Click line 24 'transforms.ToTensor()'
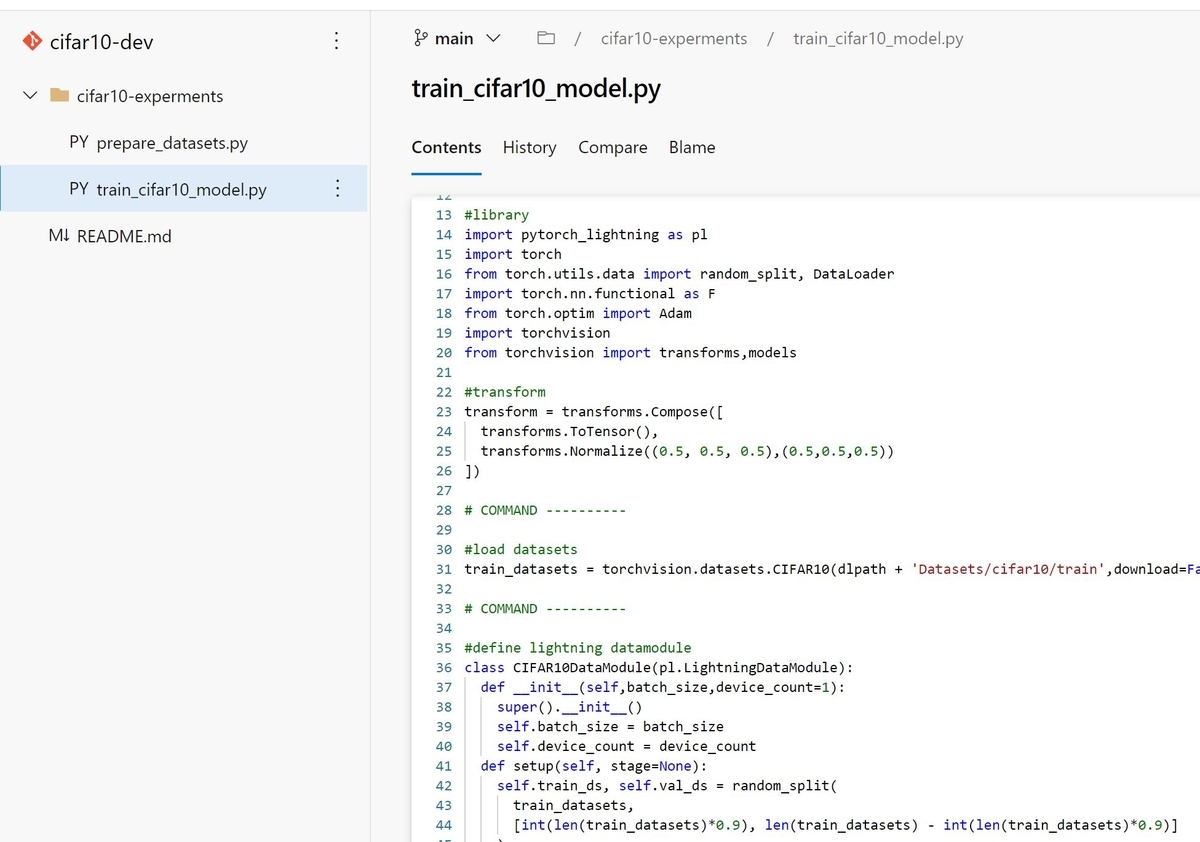The image size is (1200, 842). click(x=570, y=431)
